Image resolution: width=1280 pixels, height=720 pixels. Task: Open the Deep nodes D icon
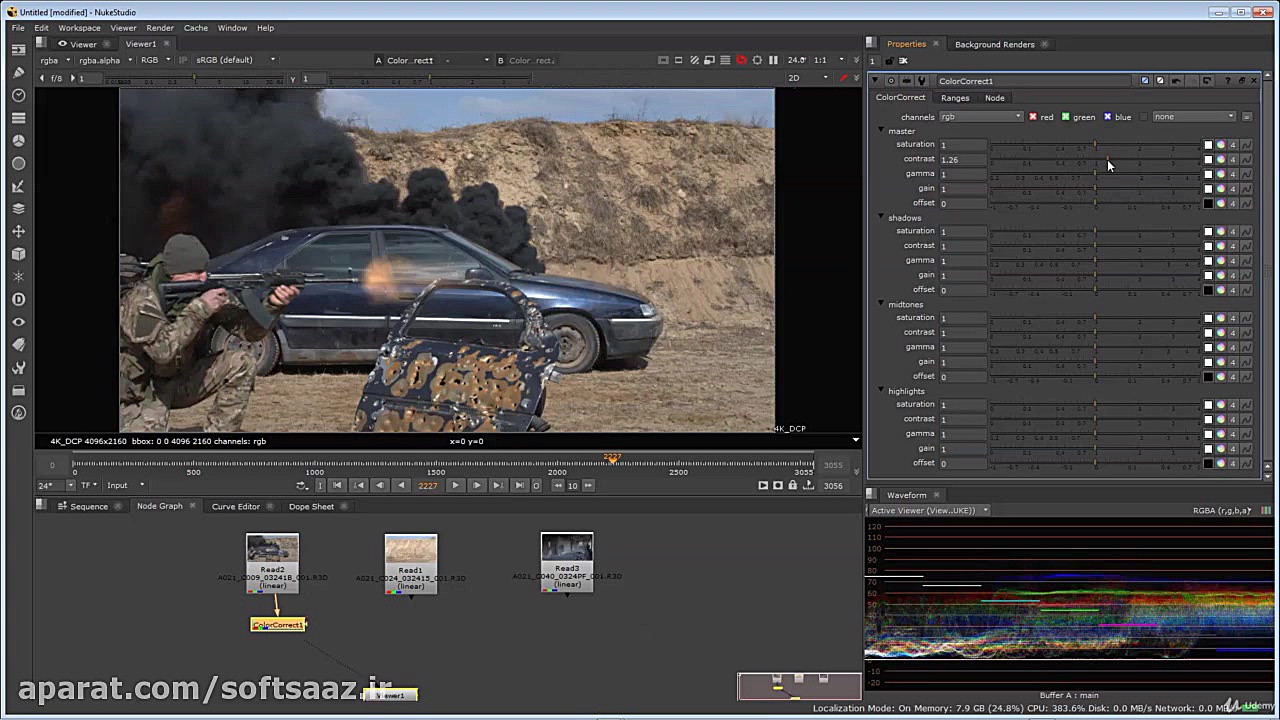coord(18,299)
